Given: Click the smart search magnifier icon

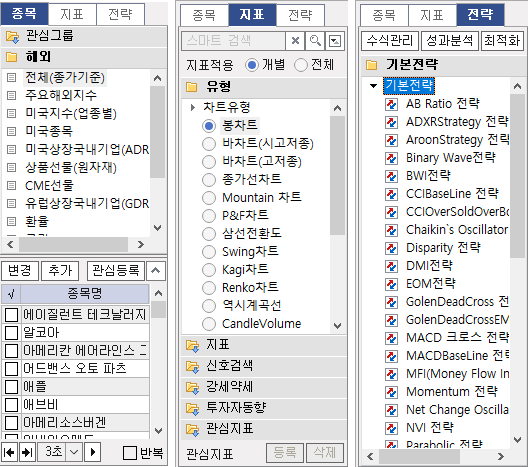Looking at the screenshot, I should click(x=315, y=41).
